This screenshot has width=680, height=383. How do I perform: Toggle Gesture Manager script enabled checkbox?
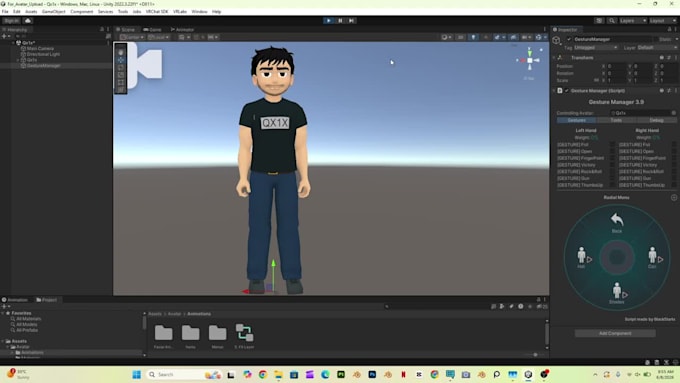(566, 91)
